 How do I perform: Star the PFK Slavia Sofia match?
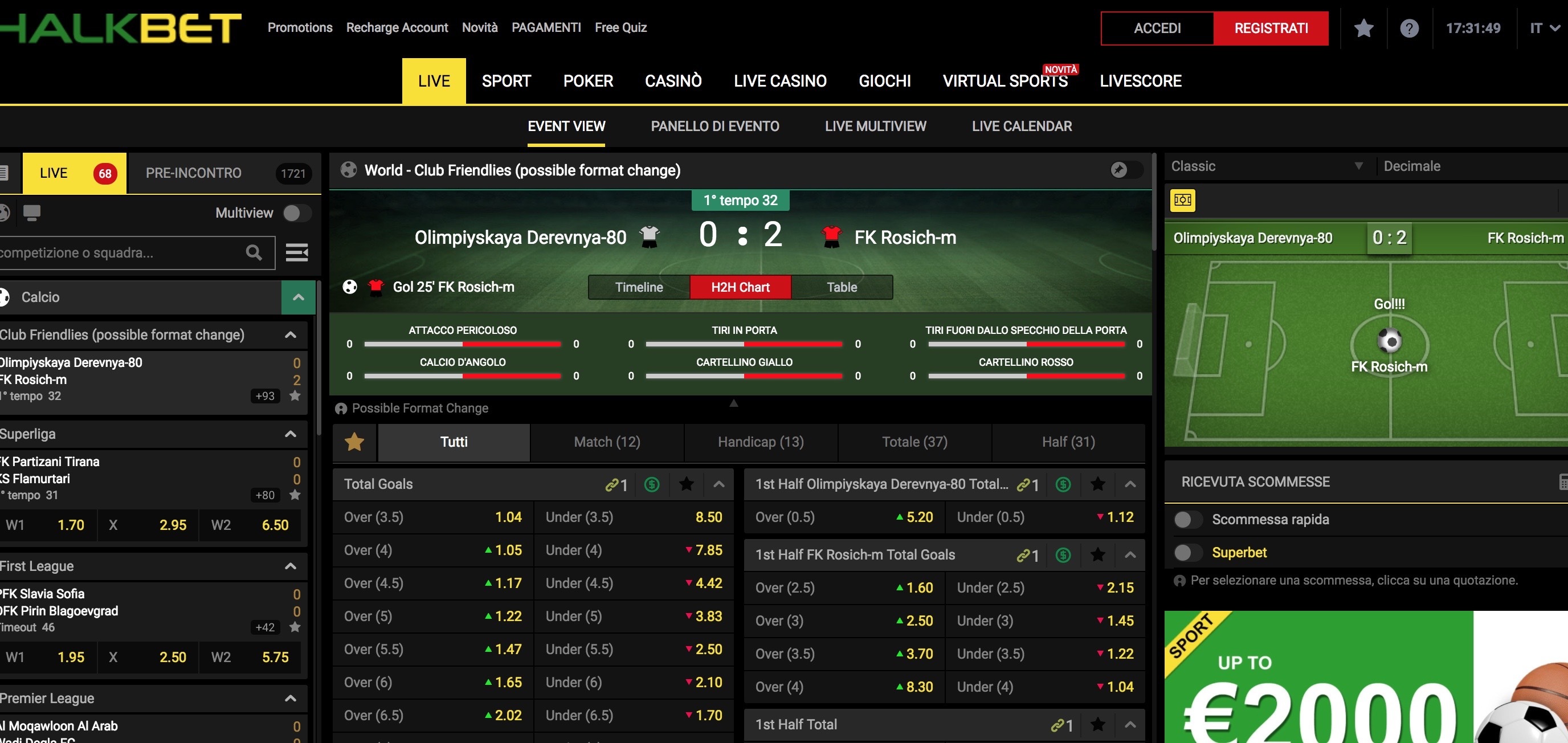click(295, 627)
